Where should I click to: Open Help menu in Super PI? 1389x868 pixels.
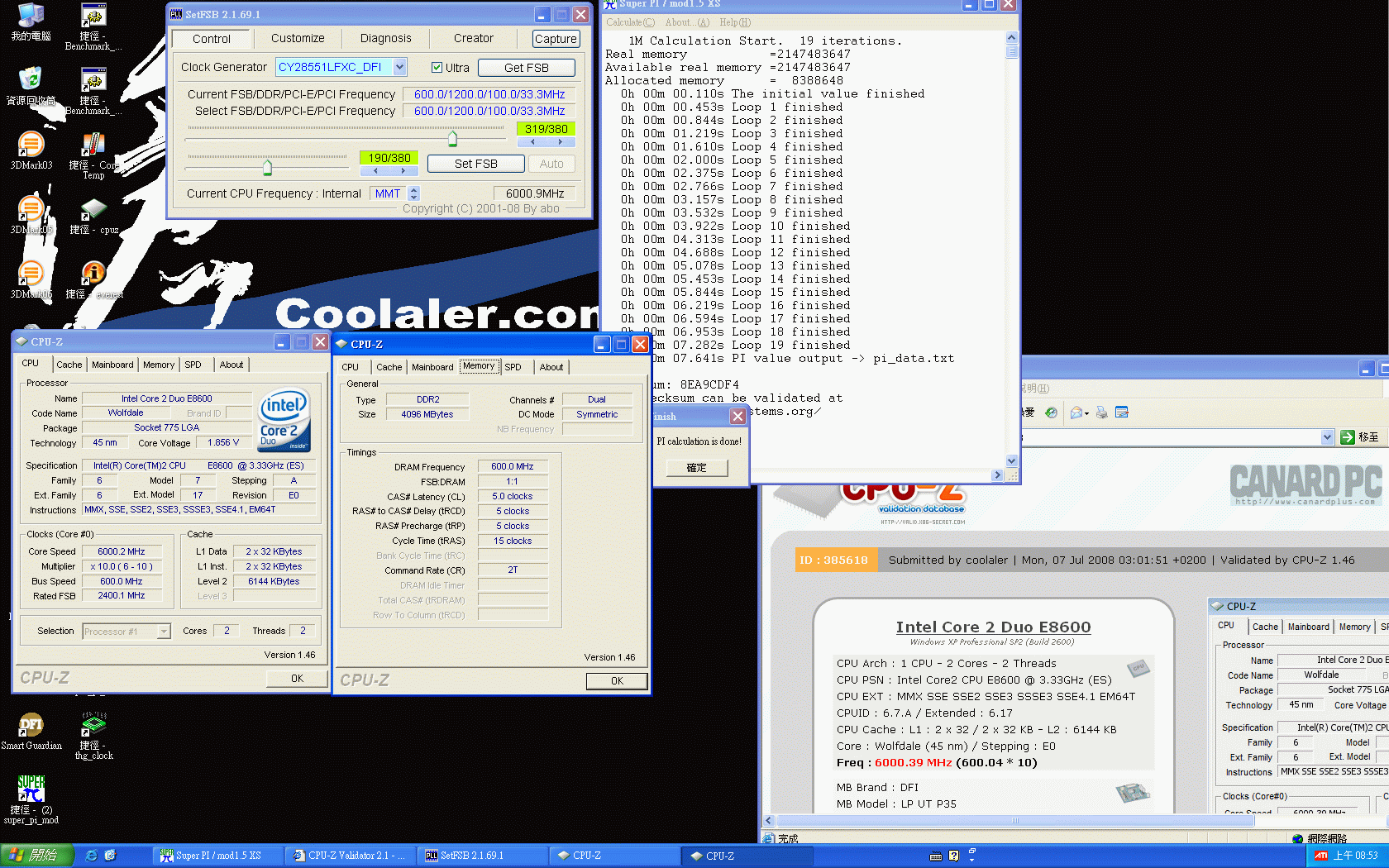(x=735, y=22)
